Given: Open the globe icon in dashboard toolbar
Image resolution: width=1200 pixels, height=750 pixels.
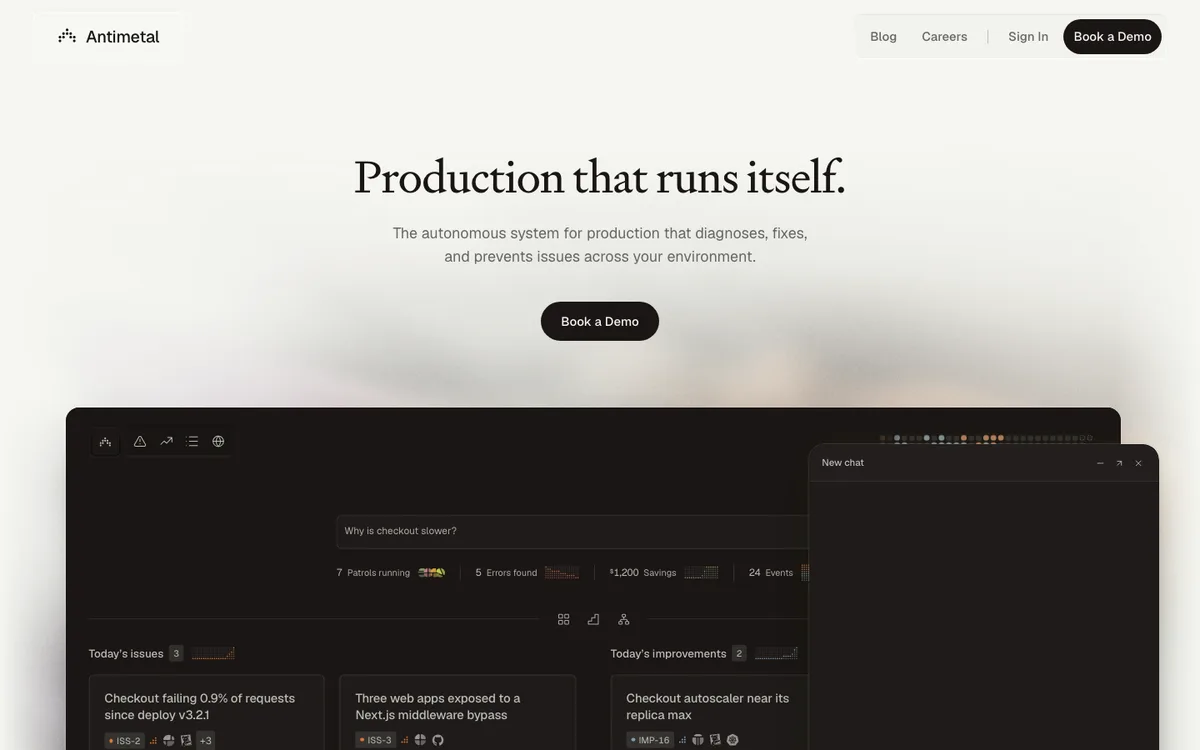Looking at the screenshot, I should [218, 441].
